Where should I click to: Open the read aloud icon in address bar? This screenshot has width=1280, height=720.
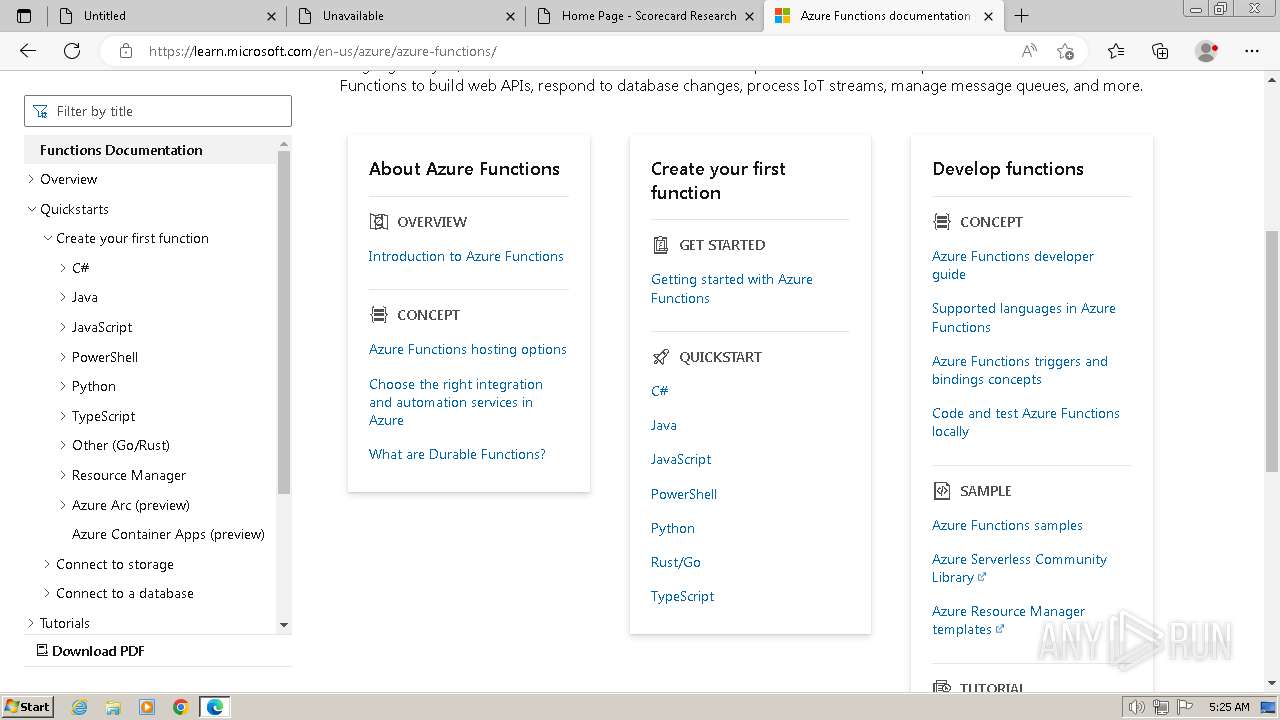pyautogui.click(x=1029, y=51)
